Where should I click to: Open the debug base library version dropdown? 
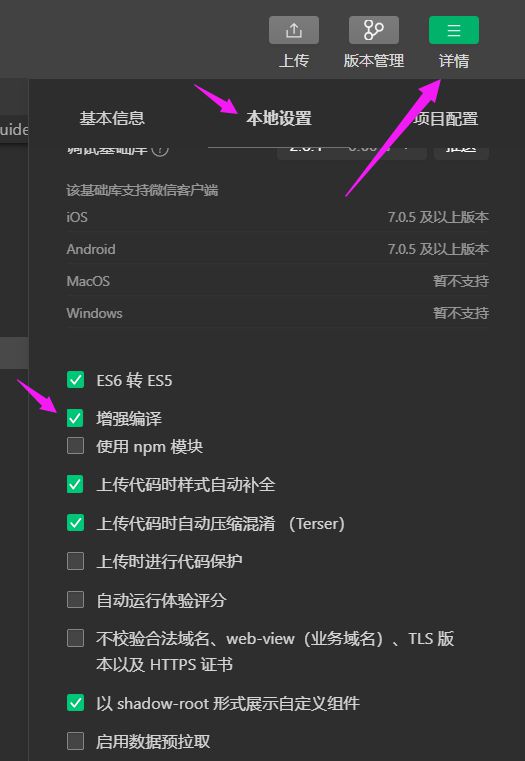point(352,149)
